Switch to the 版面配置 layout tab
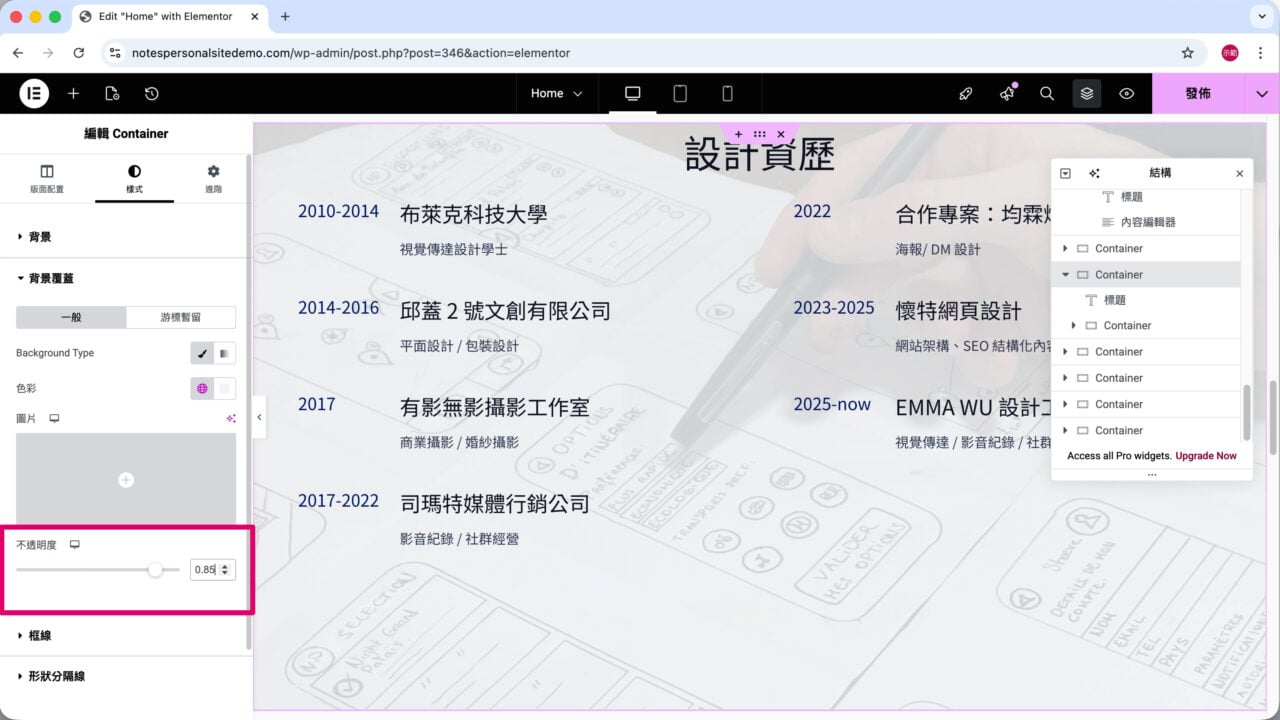1280x720 pixels. [x=47, y=179]
